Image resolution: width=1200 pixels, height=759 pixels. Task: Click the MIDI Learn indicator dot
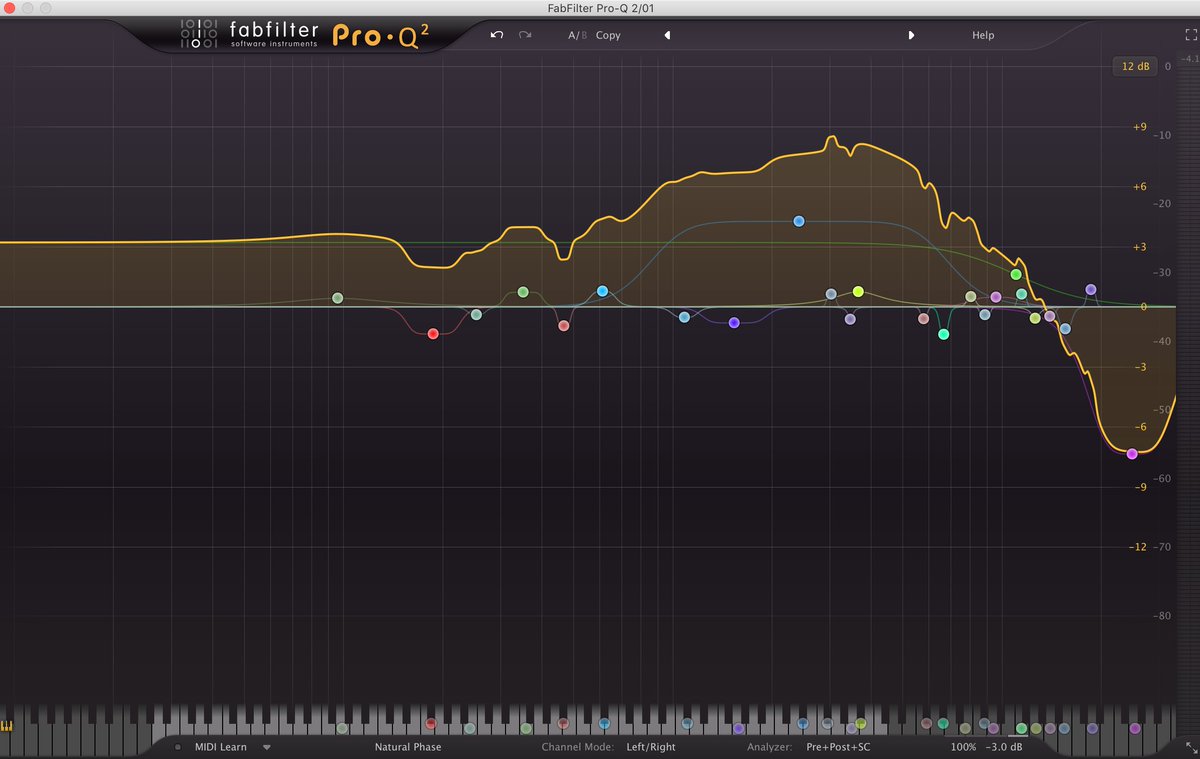[178, 747]
